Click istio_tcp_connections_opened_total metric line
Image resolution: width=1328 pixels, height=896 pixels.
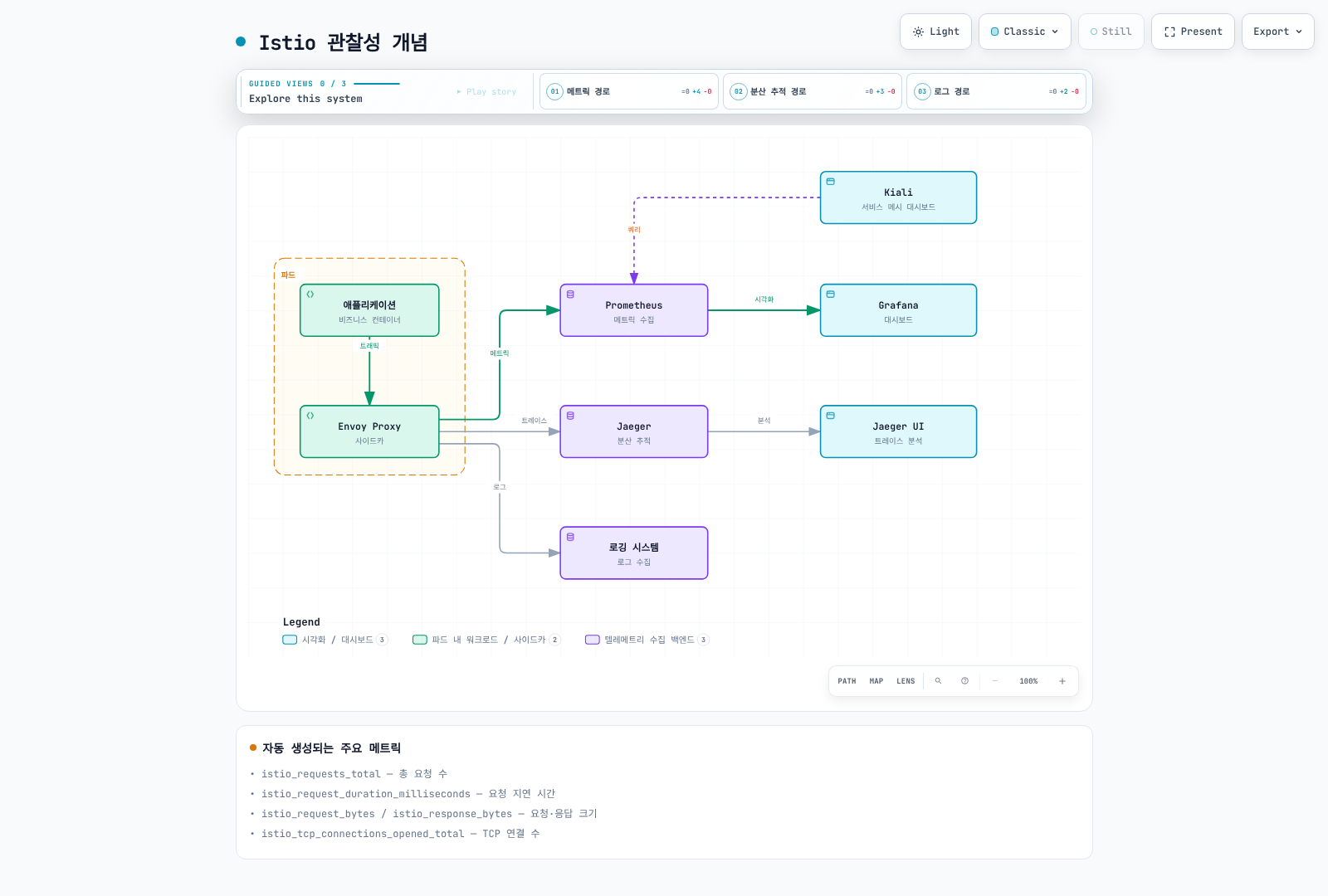[x=401, y=834]
